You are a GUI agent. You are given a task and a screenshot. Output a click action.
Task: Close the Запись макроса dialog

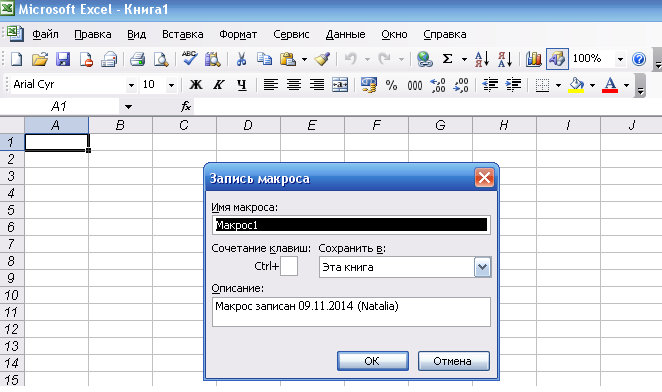[x=484, y=178]
